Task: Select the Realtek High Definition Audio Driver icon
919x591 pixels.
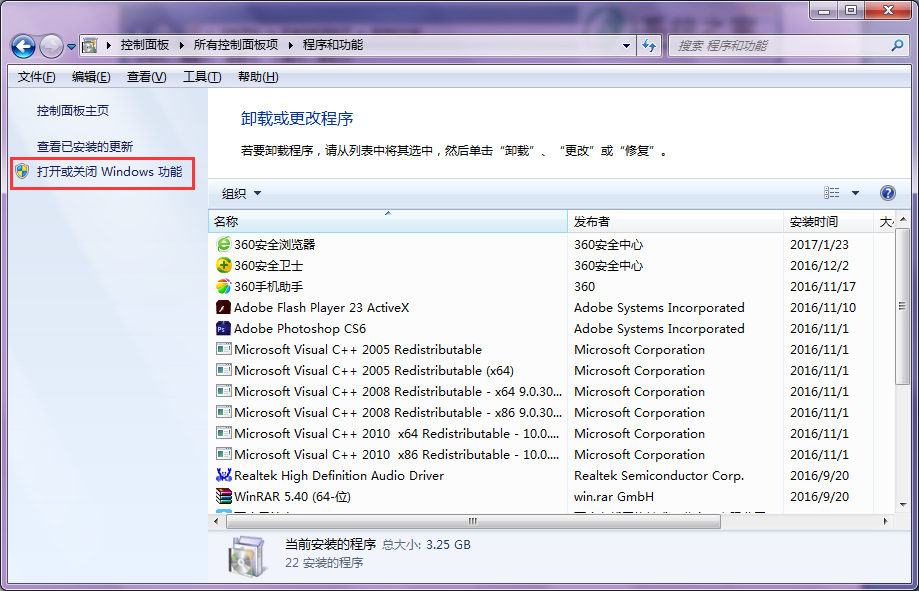Action: click(223, 475)
